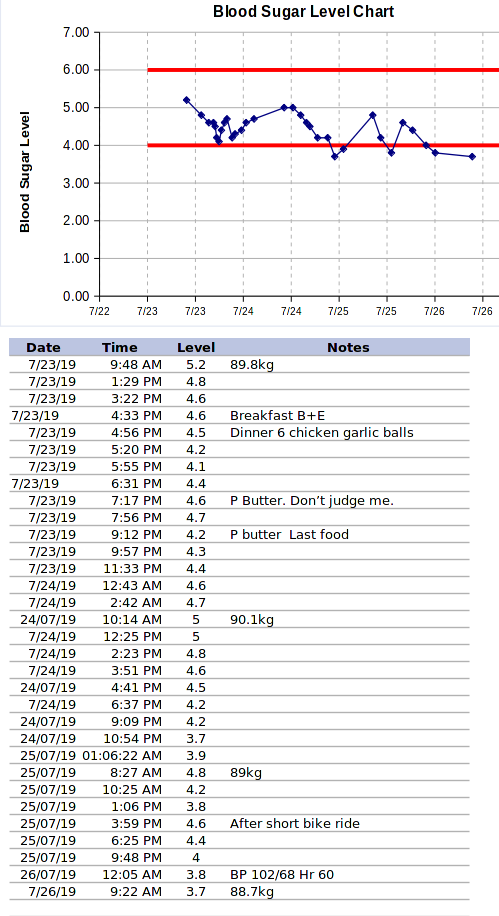
Task: Click the Blood Sugar Level Chart title
Action: coord(303,11)
